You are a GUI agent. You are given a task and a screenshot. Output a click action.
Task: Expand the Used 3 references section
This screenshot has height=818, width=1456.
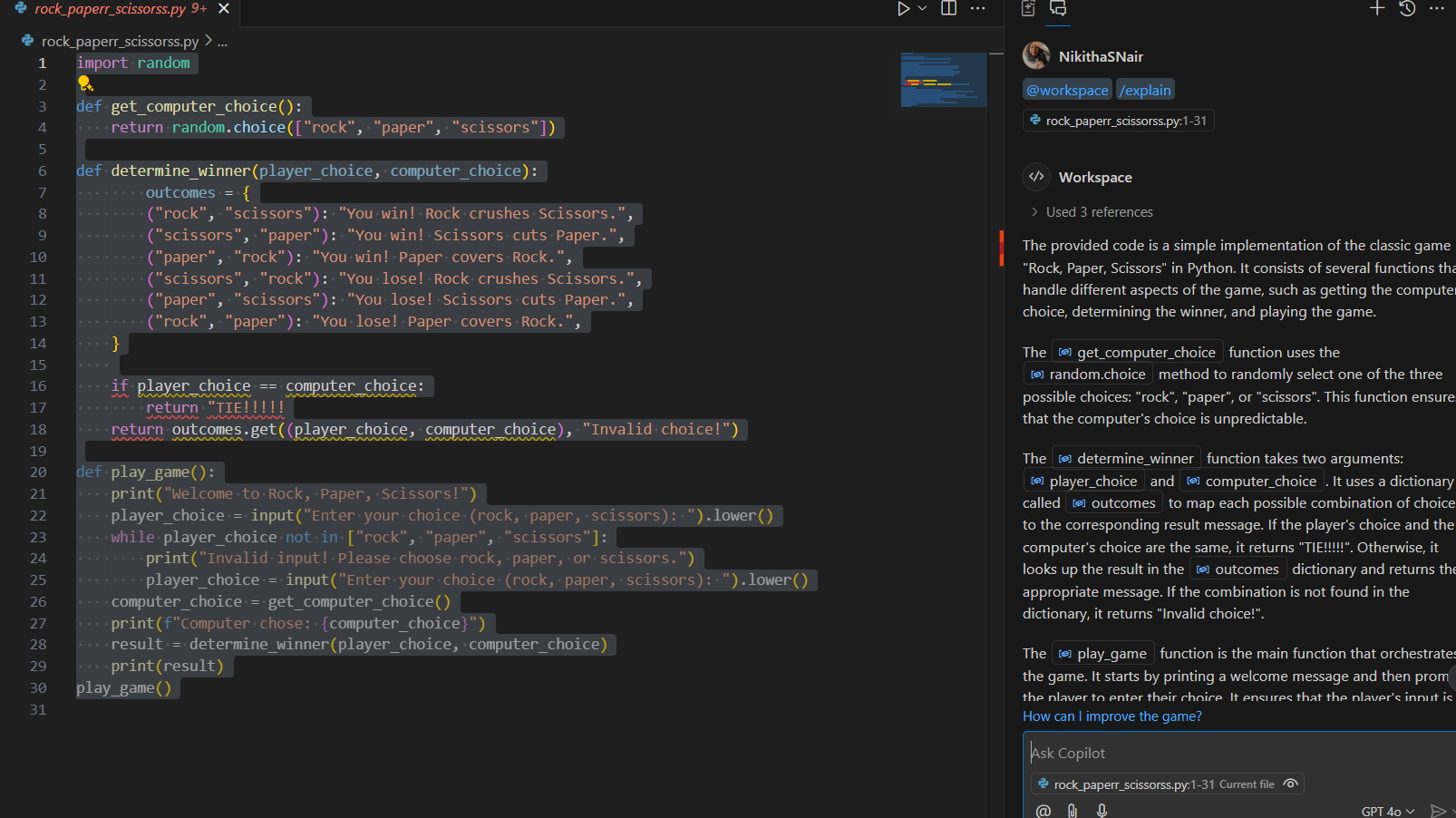tap(1092, 212)
